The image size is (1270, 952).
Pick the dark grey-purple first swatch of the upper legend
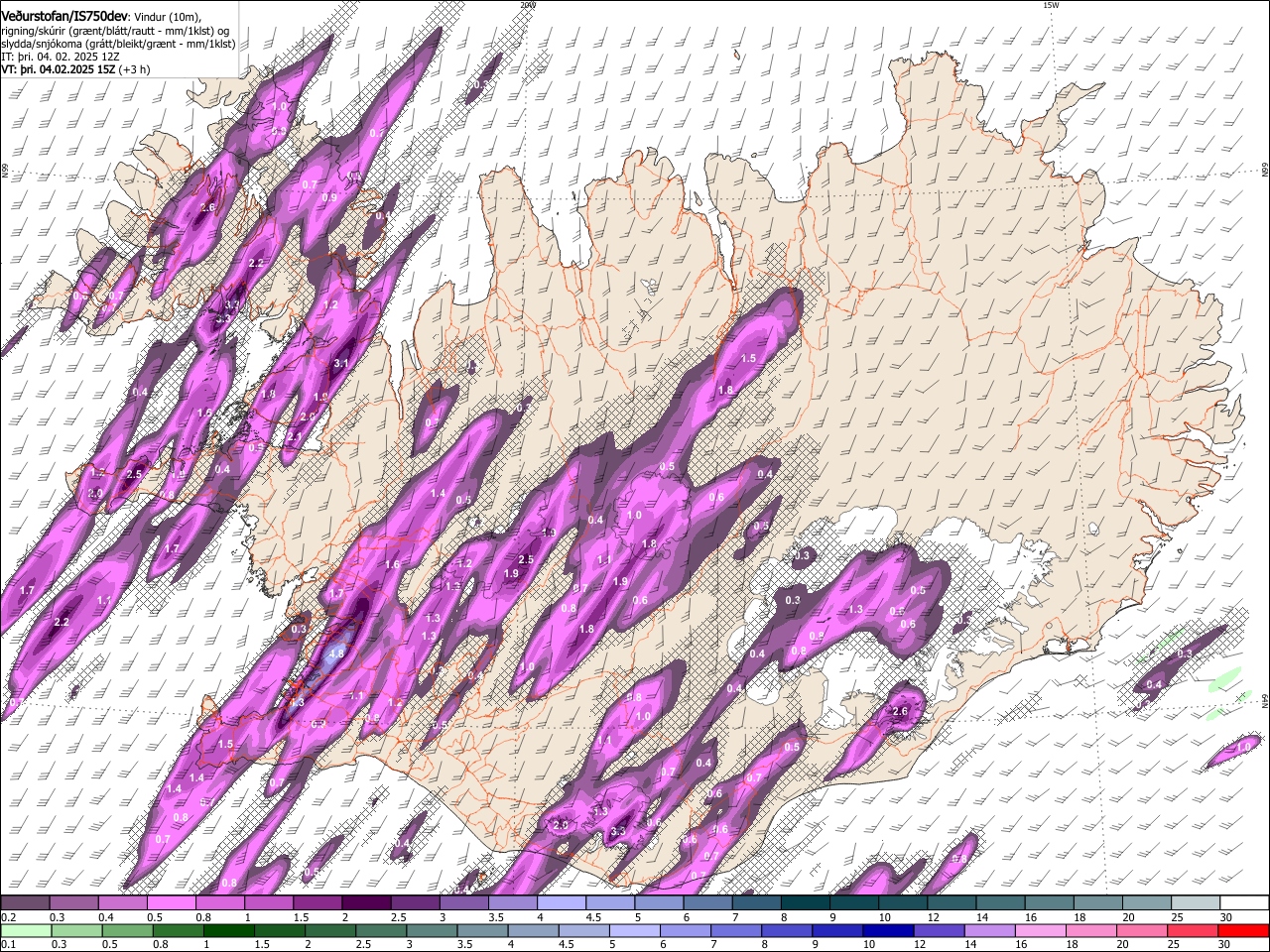(x=25, y=903)
